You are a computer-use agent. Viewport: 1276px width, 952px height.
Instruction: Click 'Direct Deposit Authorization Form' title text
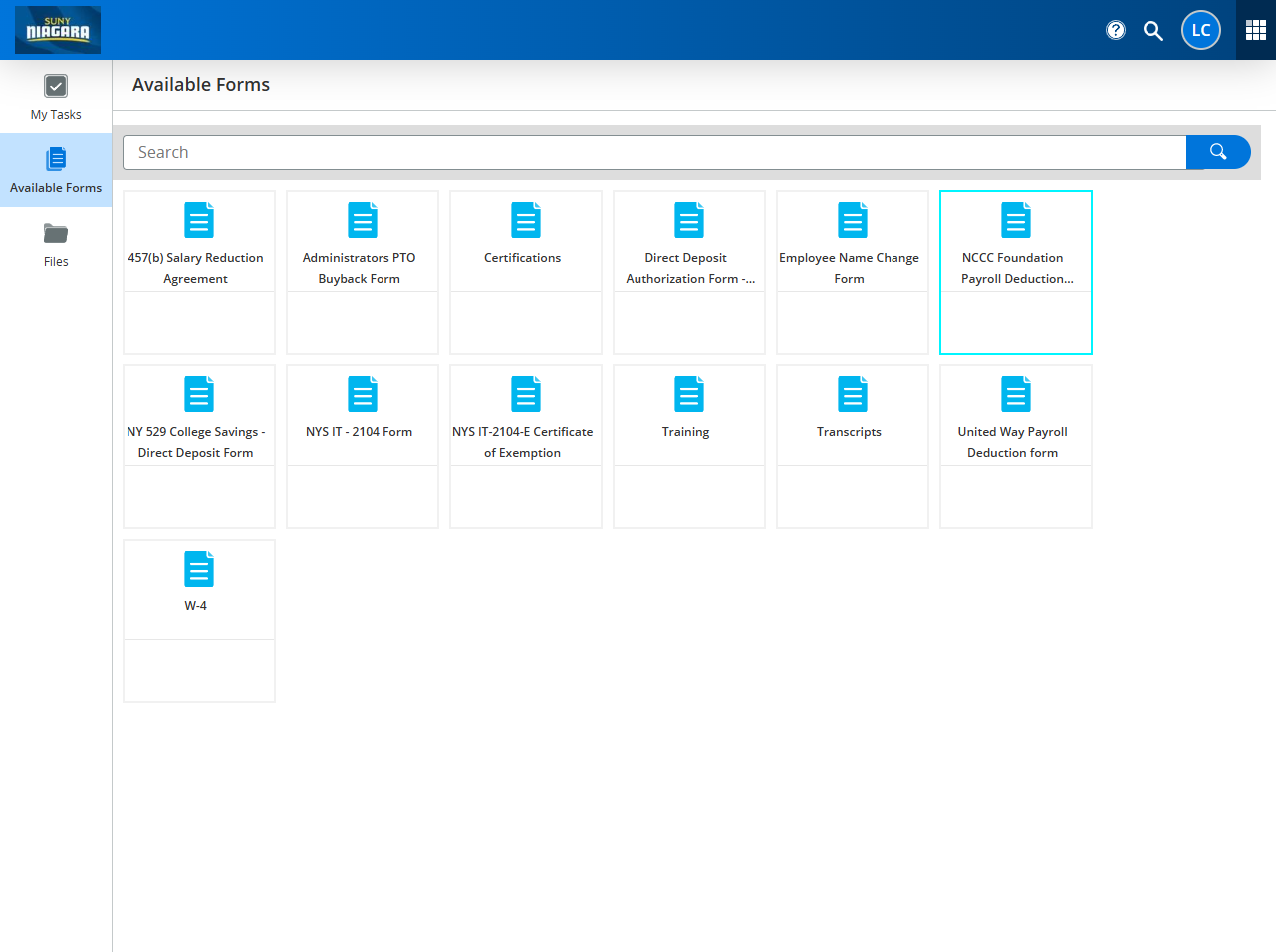[690, 268]
